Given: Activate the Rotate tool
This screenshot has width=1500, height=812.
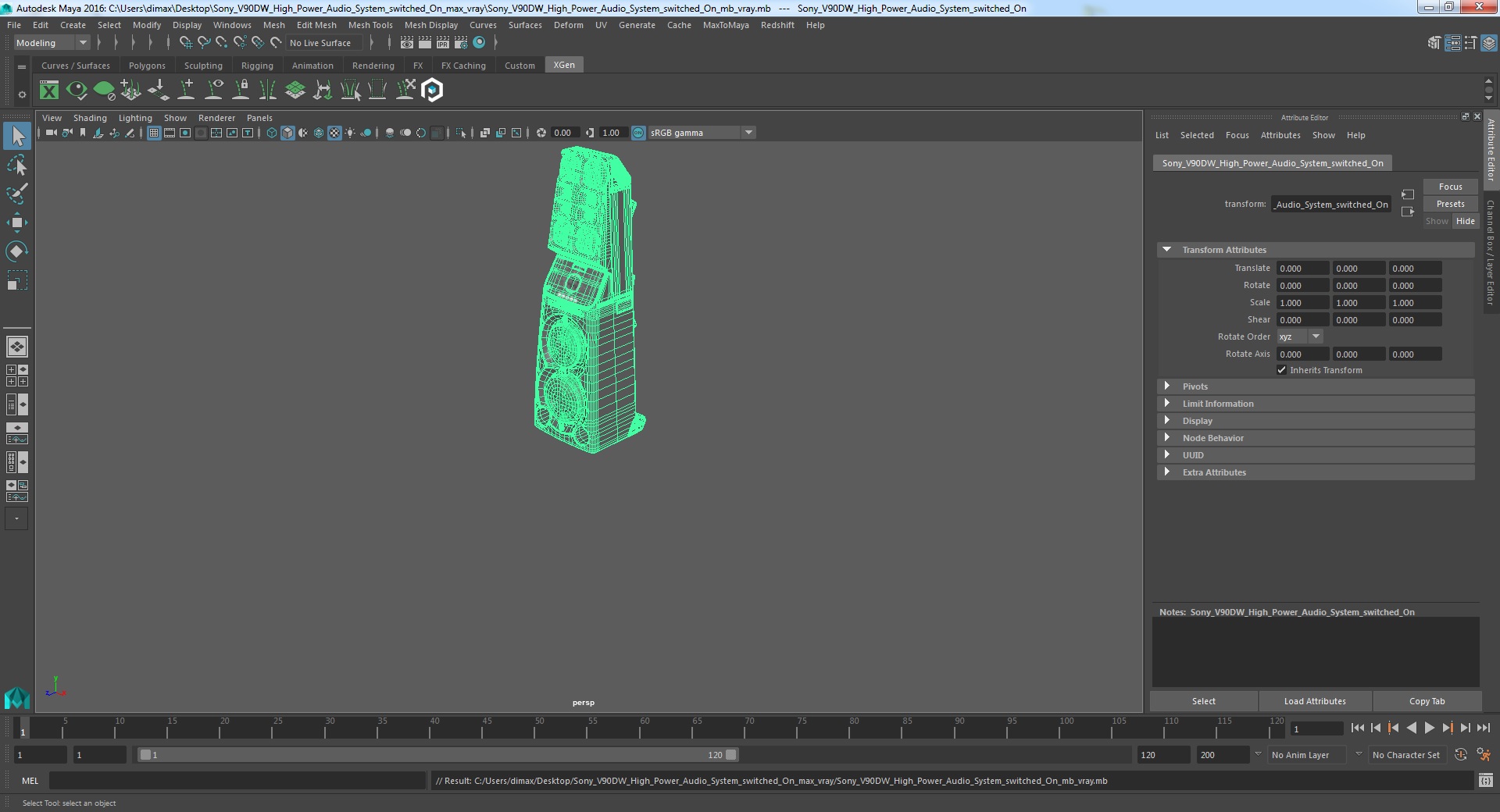Looking at the screenshot, I should click(x=17, y=251).
